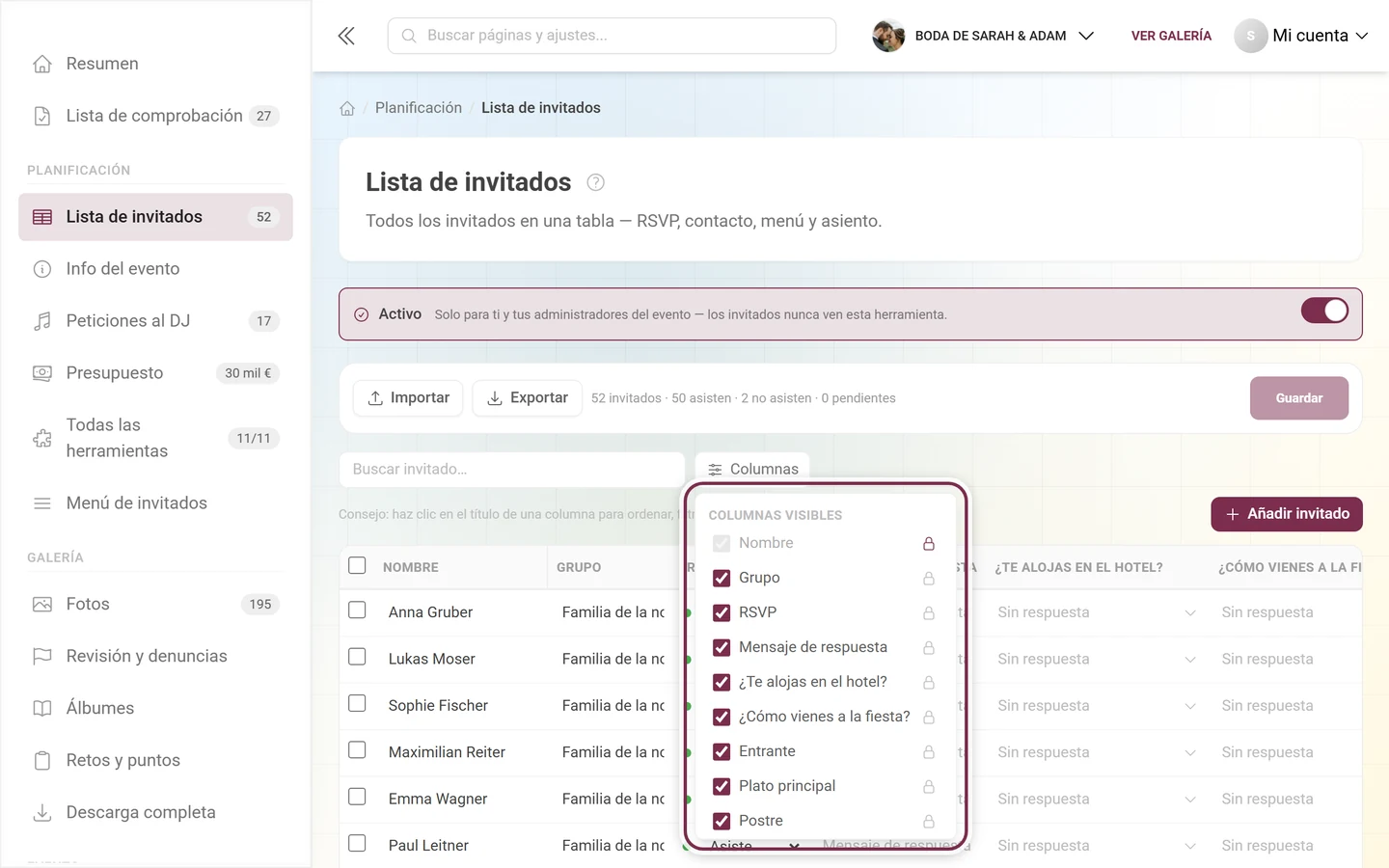Click the wedding couple avatar thumbnail
This screenshot has height=868, width=1389.
(x=888, y=36)
